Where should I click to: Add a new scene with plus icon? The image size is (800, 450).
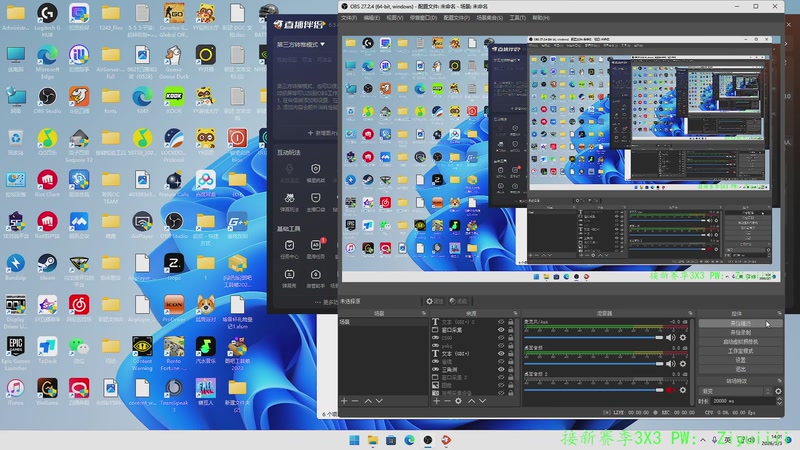tap(344, 401)
